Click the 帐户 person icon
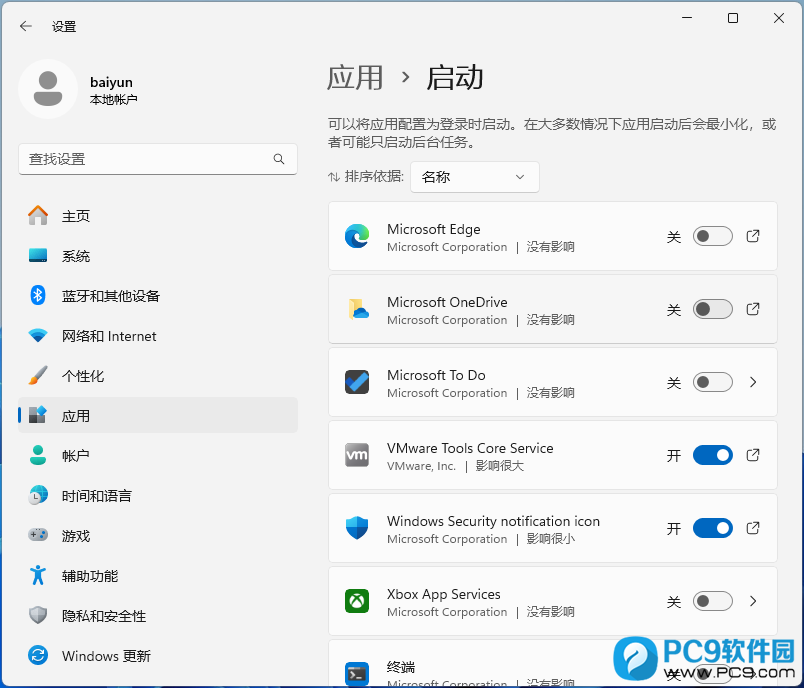This screenshot has height=688, width=804. tap(38, 455)
